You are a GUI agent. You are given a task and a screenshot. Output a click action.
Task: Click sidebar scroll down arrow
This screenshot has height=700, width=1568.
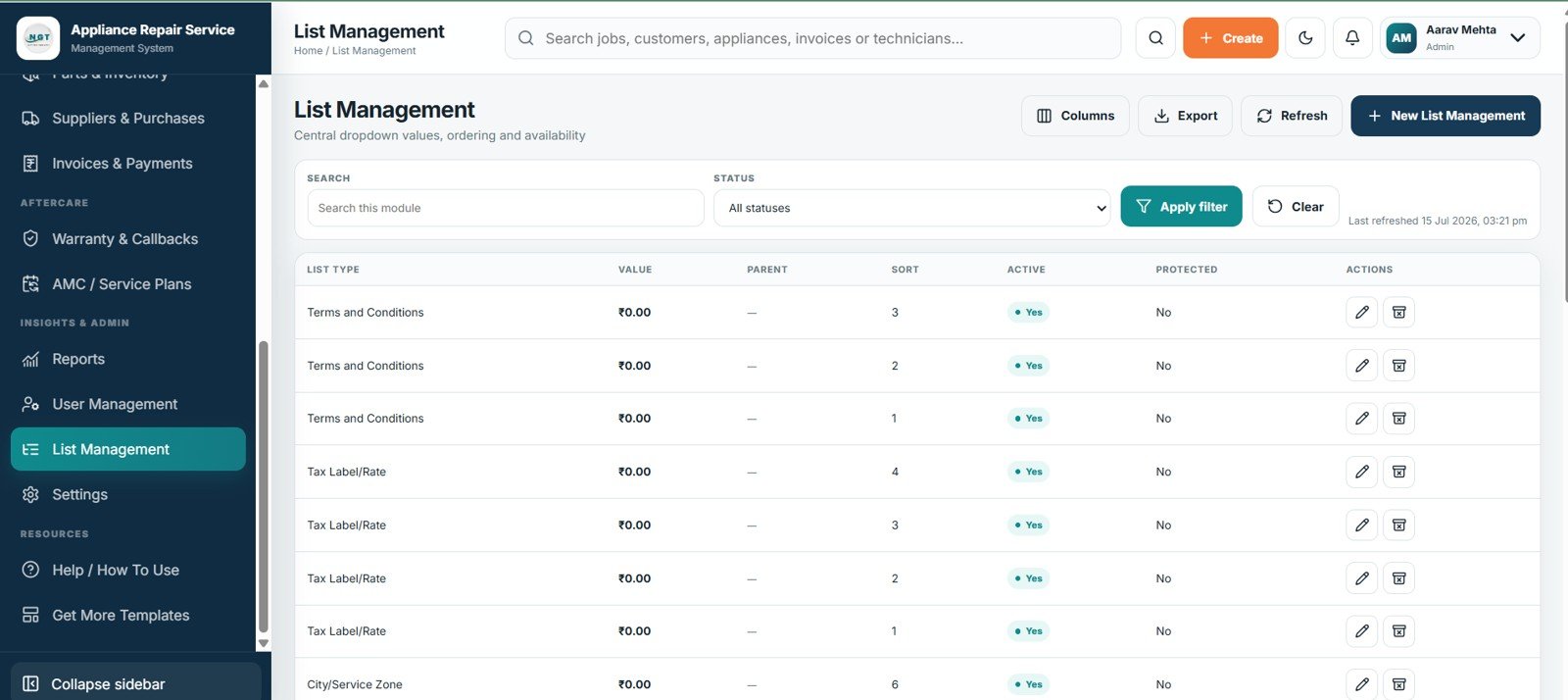(x=263, y=643)
